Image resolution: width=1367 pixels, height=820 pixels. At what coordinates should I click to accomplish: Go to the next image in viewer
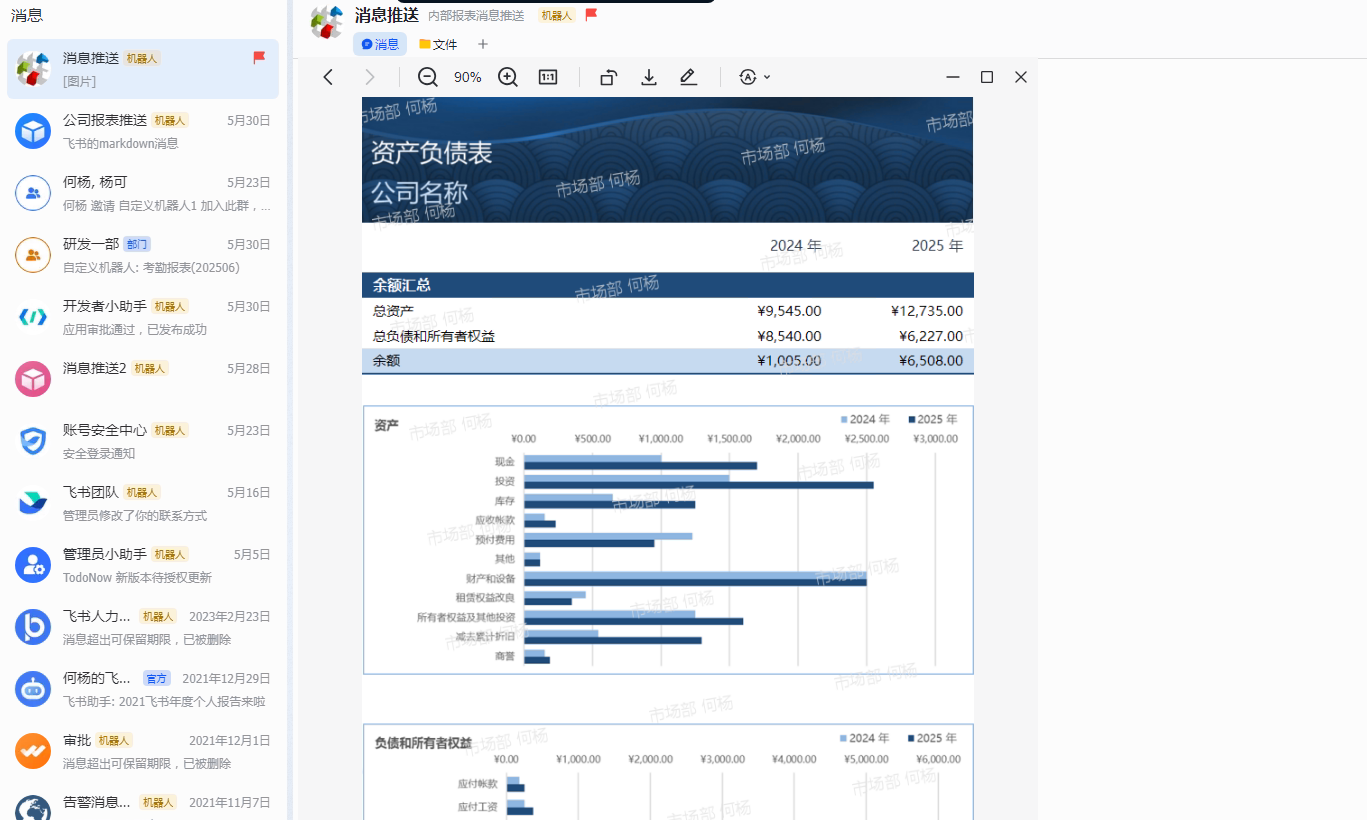click(370, 77)
